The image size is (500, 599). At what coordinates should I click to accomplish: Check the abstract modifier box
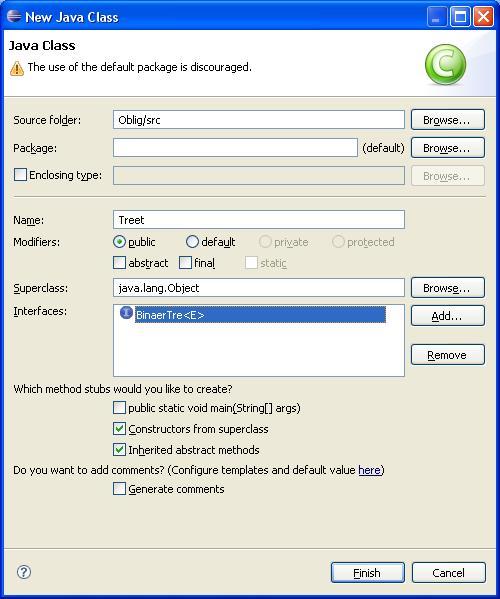pos(120,263)
